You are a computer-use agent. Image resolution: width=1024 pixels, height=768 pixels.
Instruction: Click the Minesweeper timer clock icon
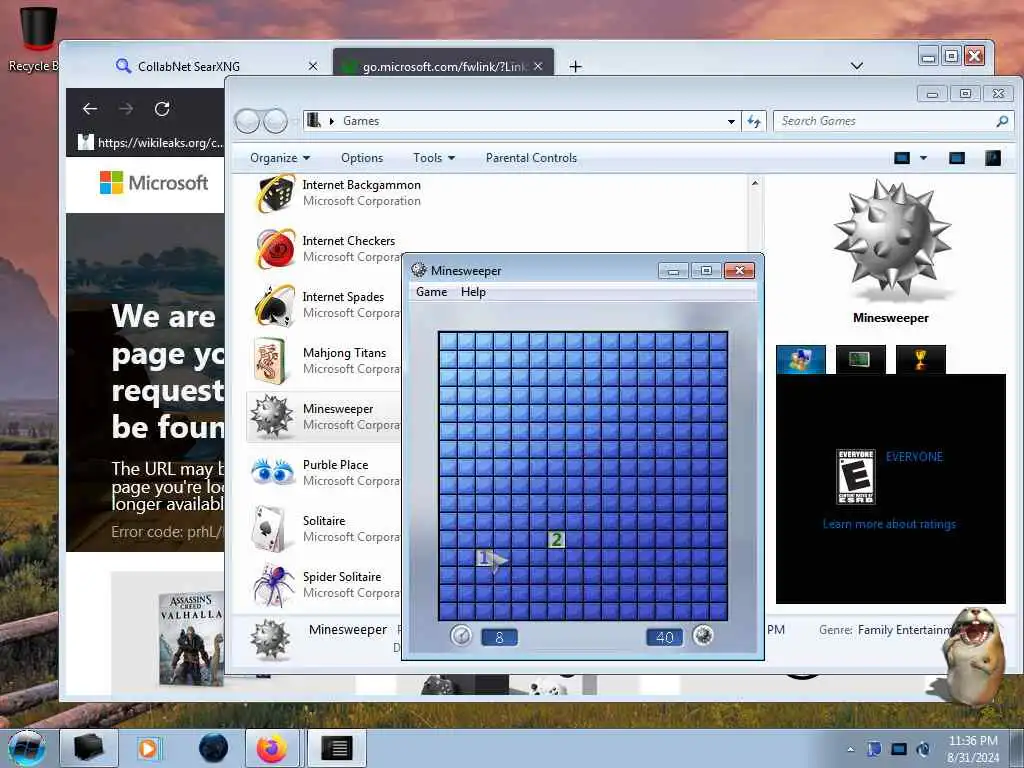461,635
